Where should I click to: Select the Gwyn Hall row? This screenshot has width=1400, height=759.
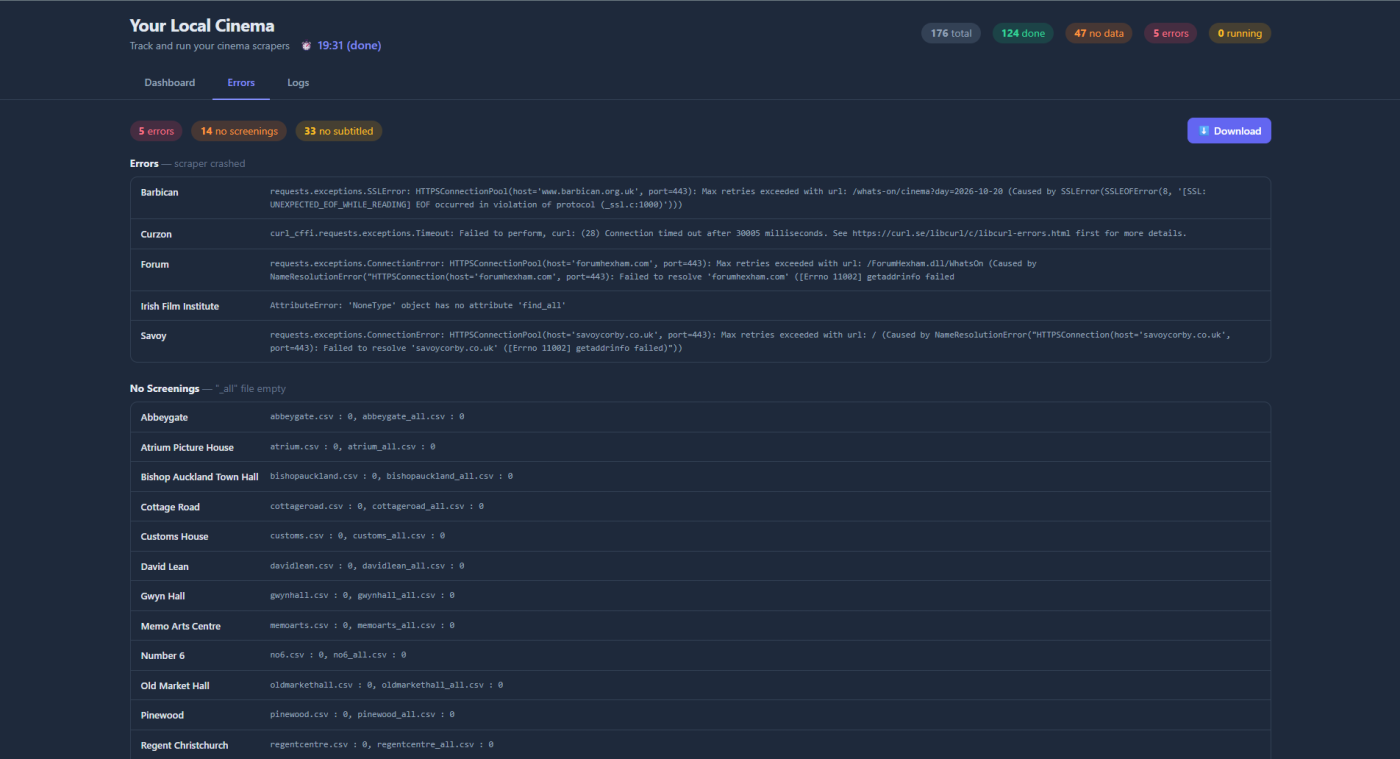tap(700, 596)
